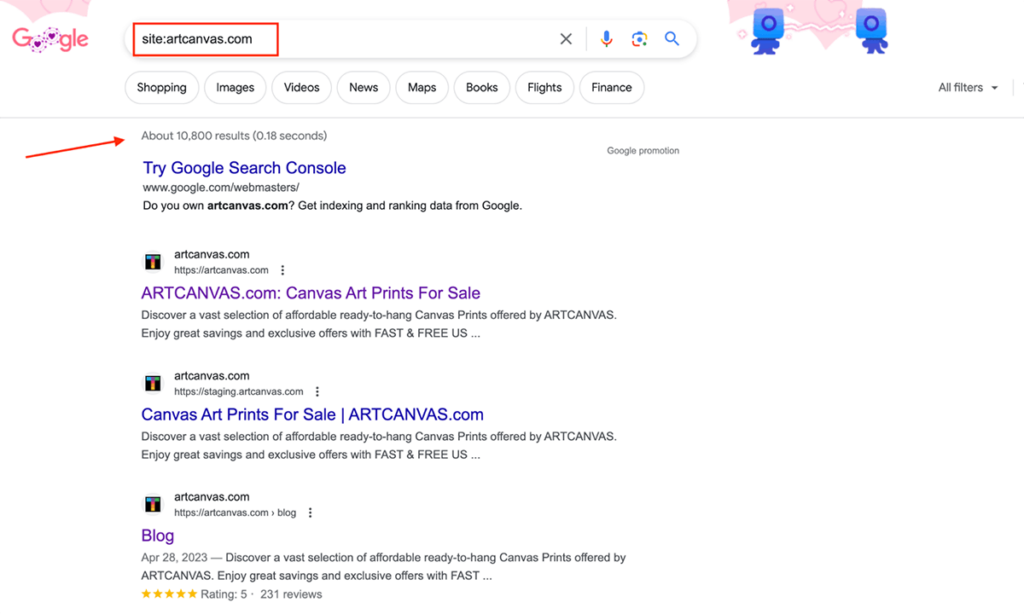Image resolution: width=1024 pixels, height=614 pixels.
Task: Switch to the Images tab
Action: point(235,88)
